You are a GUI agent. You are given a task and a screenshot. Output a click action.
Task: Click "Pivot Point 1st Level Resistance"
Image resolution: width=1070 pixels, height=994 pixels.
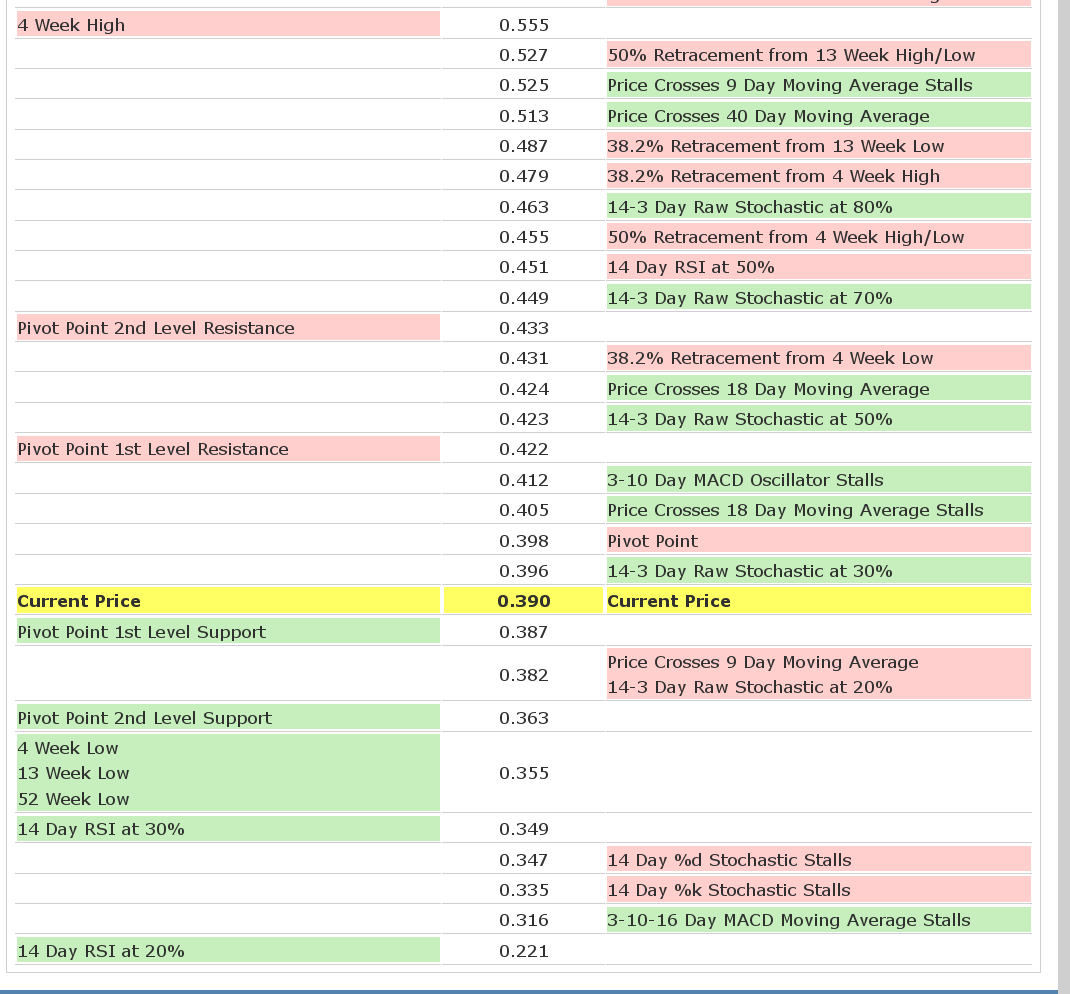pyautogui.click(x=153, y=449)
